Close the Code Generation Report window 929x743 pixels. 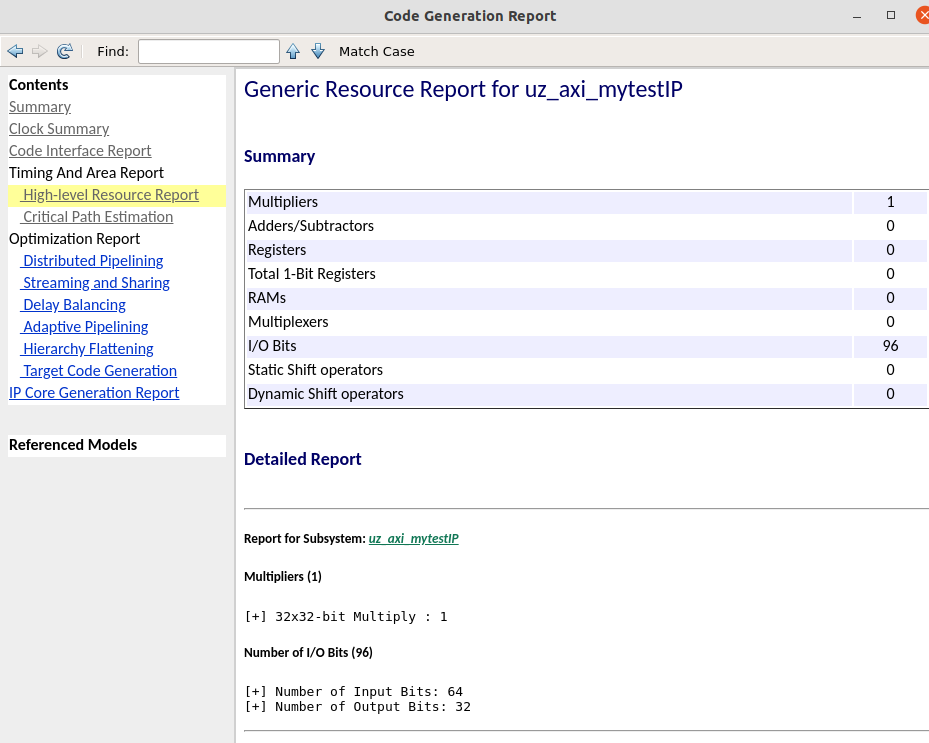click(x=921, y=15)
